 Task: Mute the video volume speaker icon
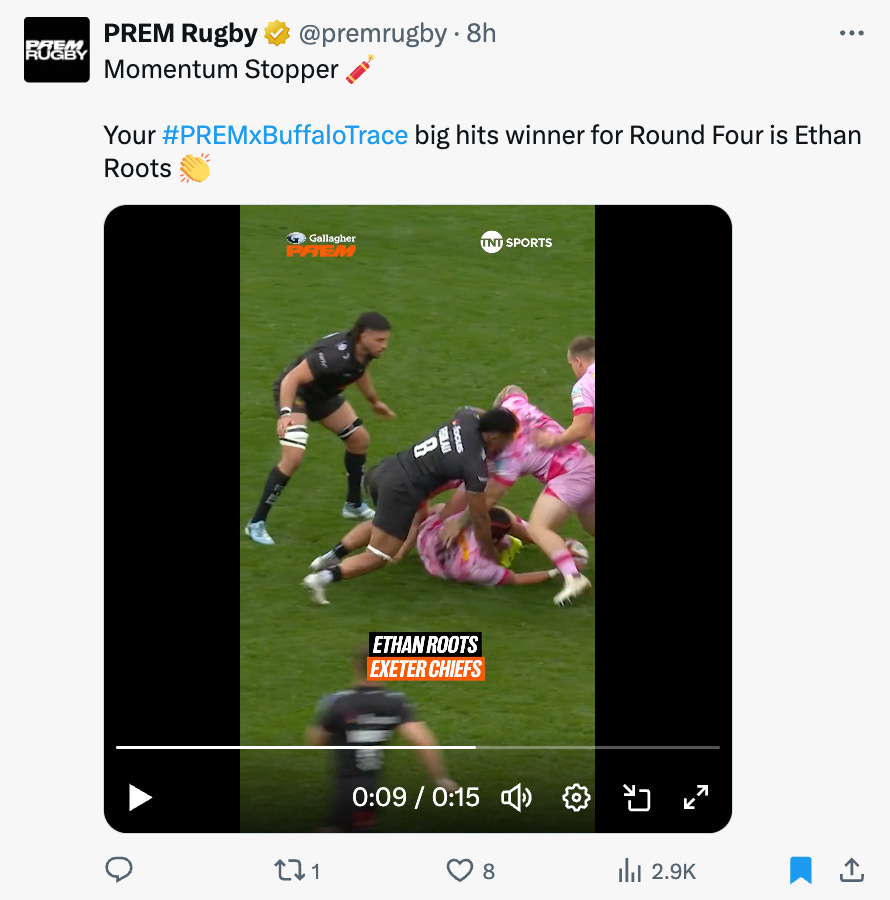click(x=516, y=797)
